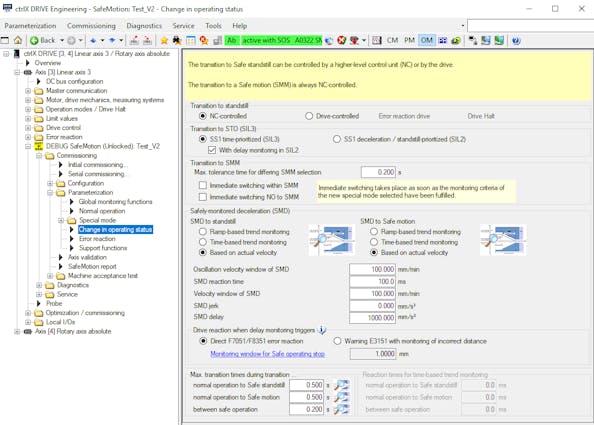Image resolution: width=594 pixels, height=425 pixels.
Task: Click the 'active with SOS A0322' status field
Action: point(282,41)
